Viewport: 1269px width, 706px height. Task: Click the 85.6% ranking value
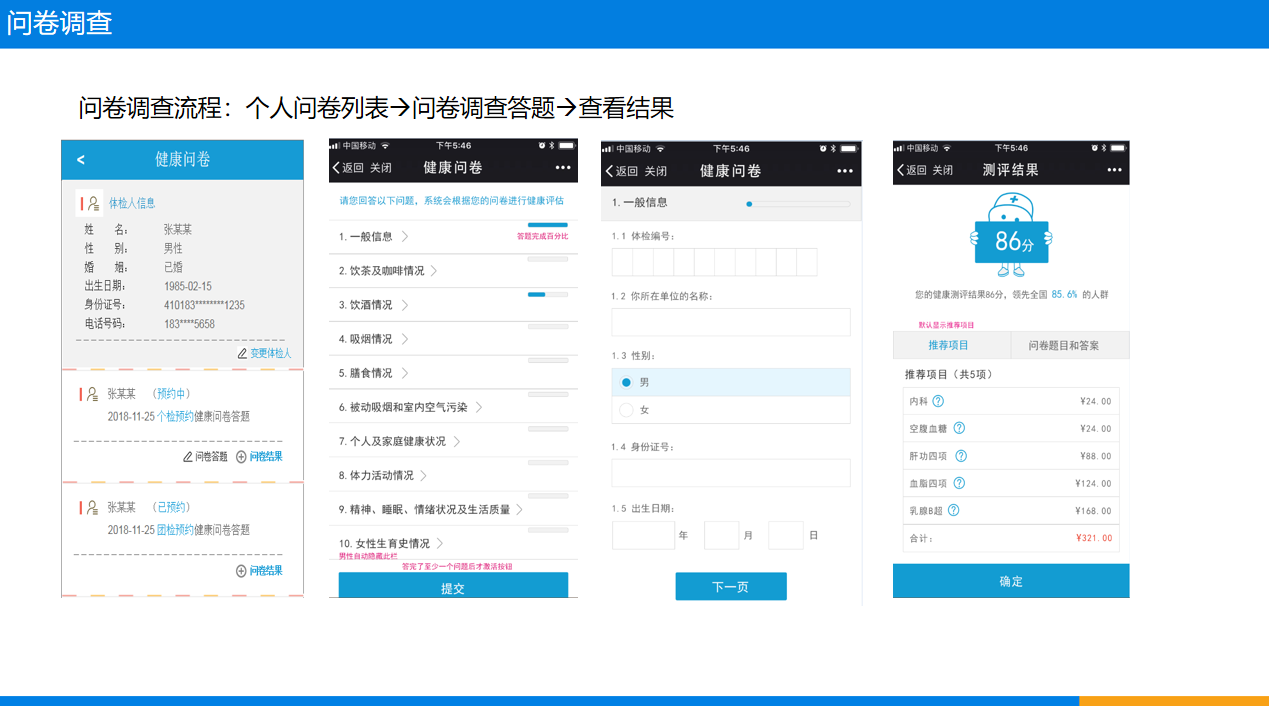1064,295
